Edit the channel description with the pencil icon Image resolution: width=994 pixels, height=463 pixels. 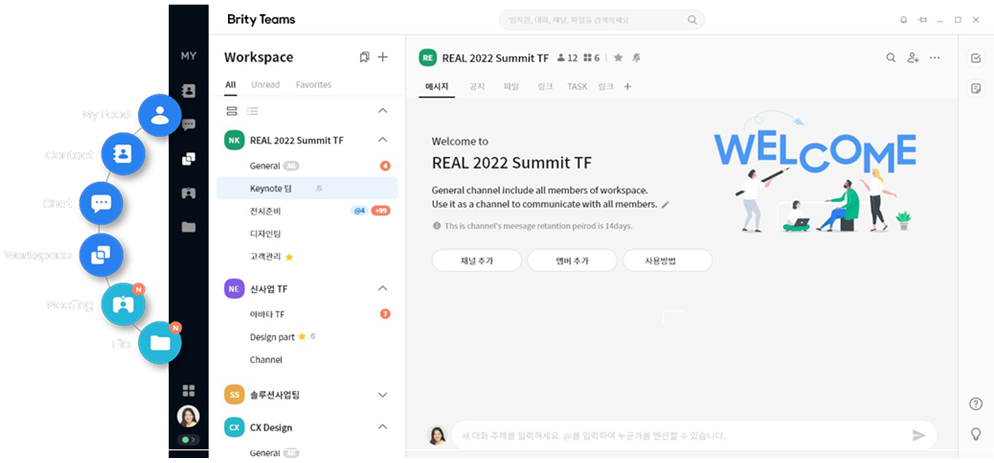665,205
